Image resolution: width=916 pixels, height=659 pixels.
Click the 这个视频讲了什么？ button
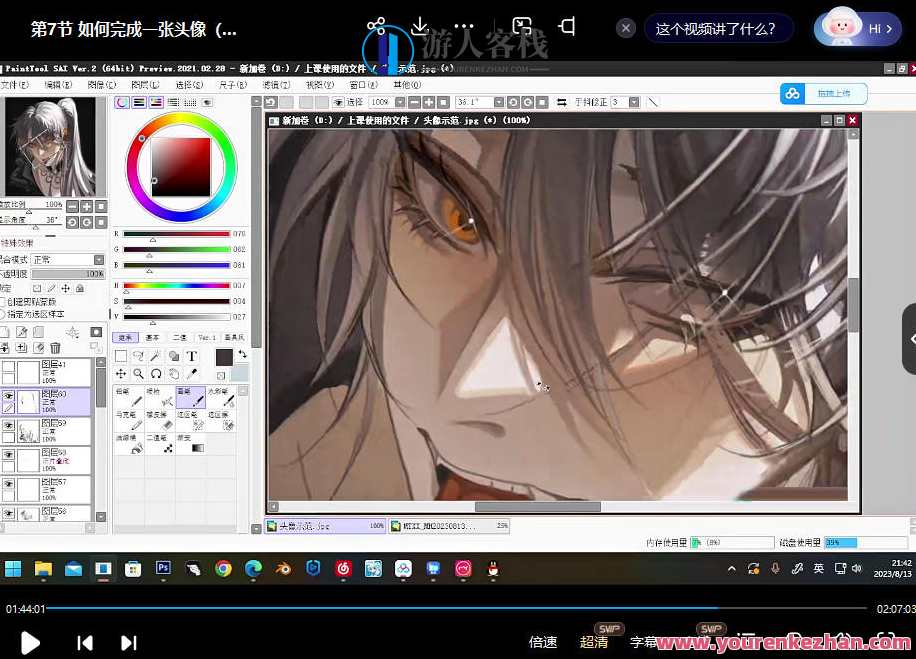pyautogui.click(x=716, y=29)
